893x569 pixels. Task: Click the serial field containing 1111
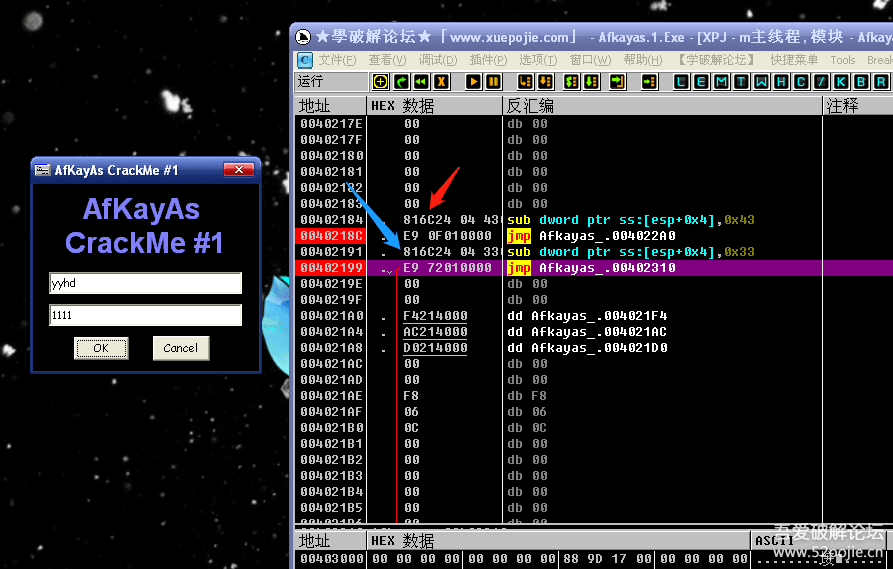pos(145,316)
